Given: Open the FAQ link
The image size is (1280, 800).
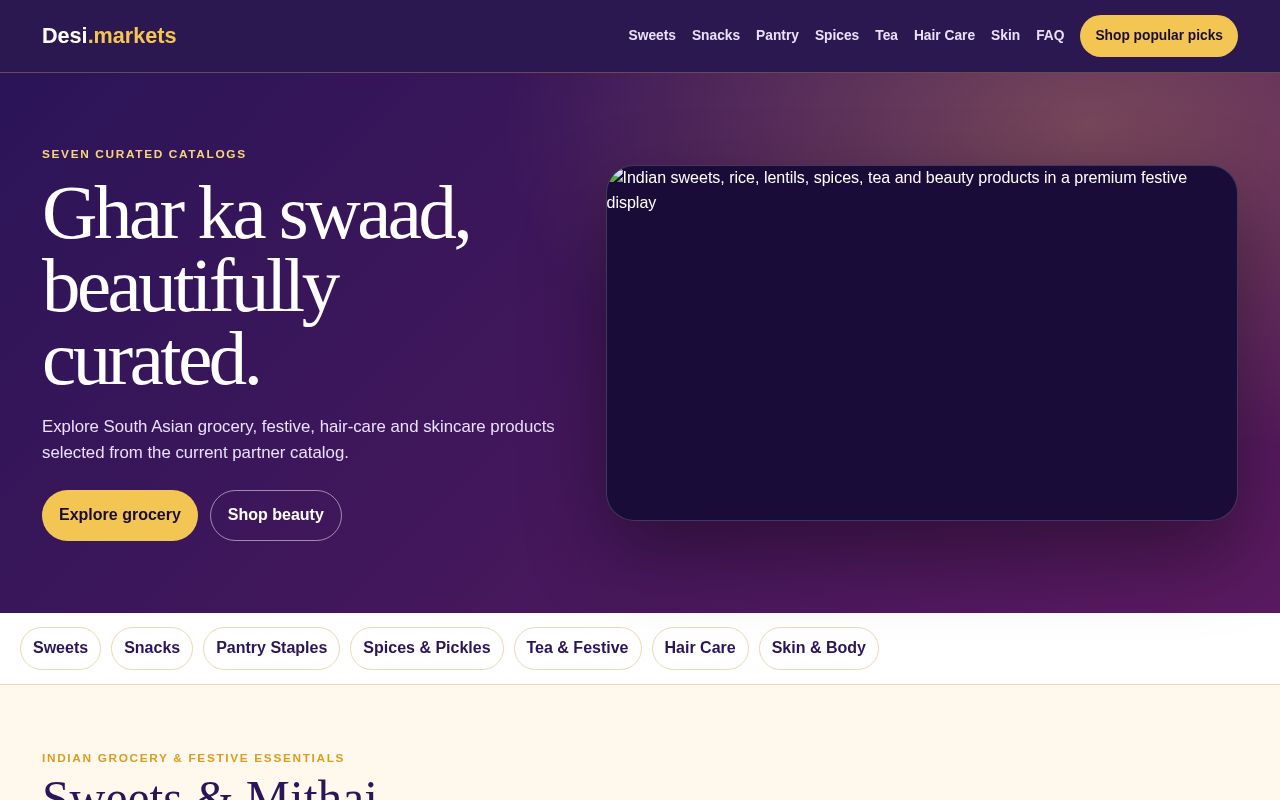Looking at the screenshot, I should pyautogui.click(x=1050, y=35).
